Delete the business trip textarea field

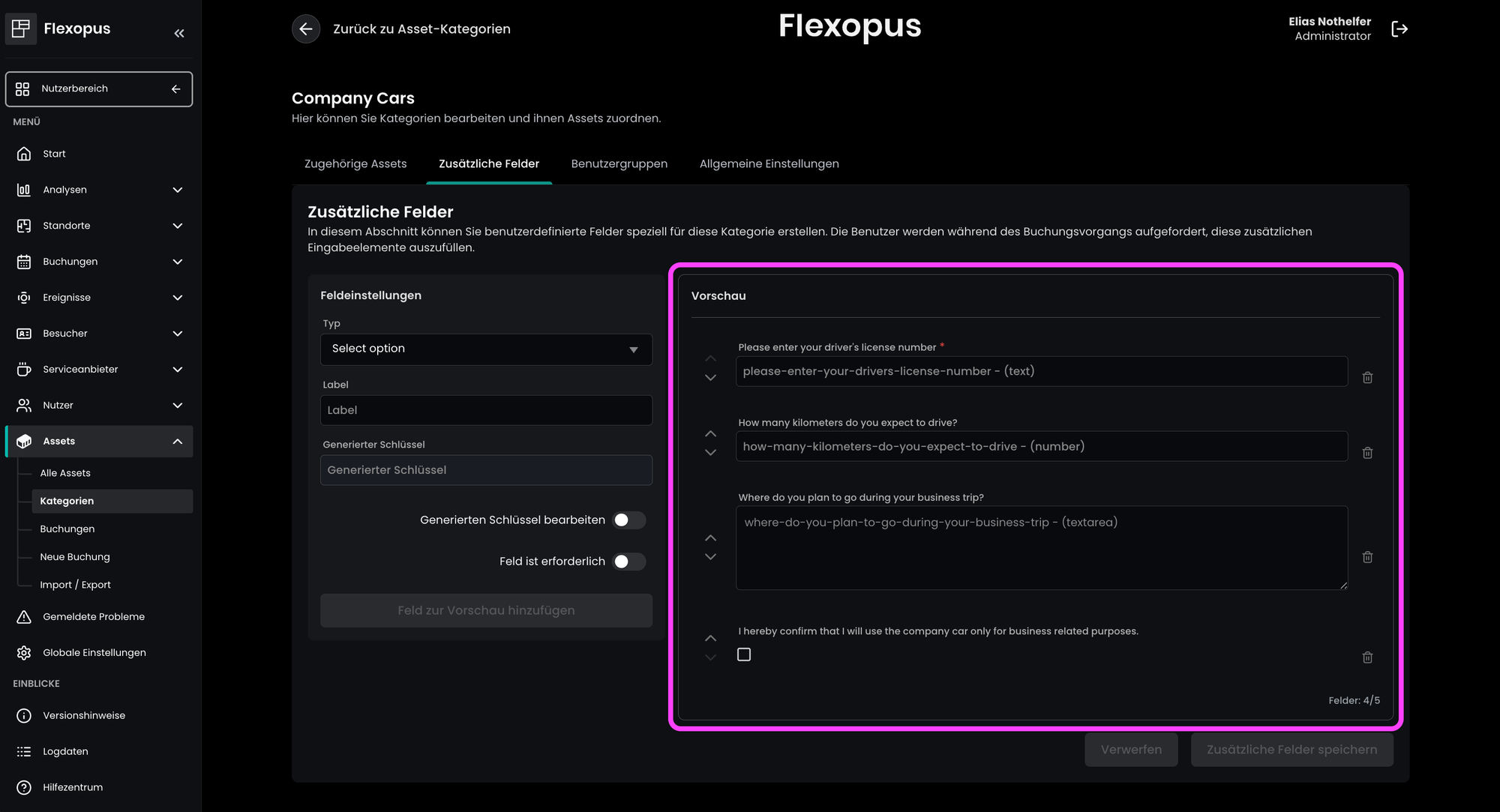click(1367, 557)
